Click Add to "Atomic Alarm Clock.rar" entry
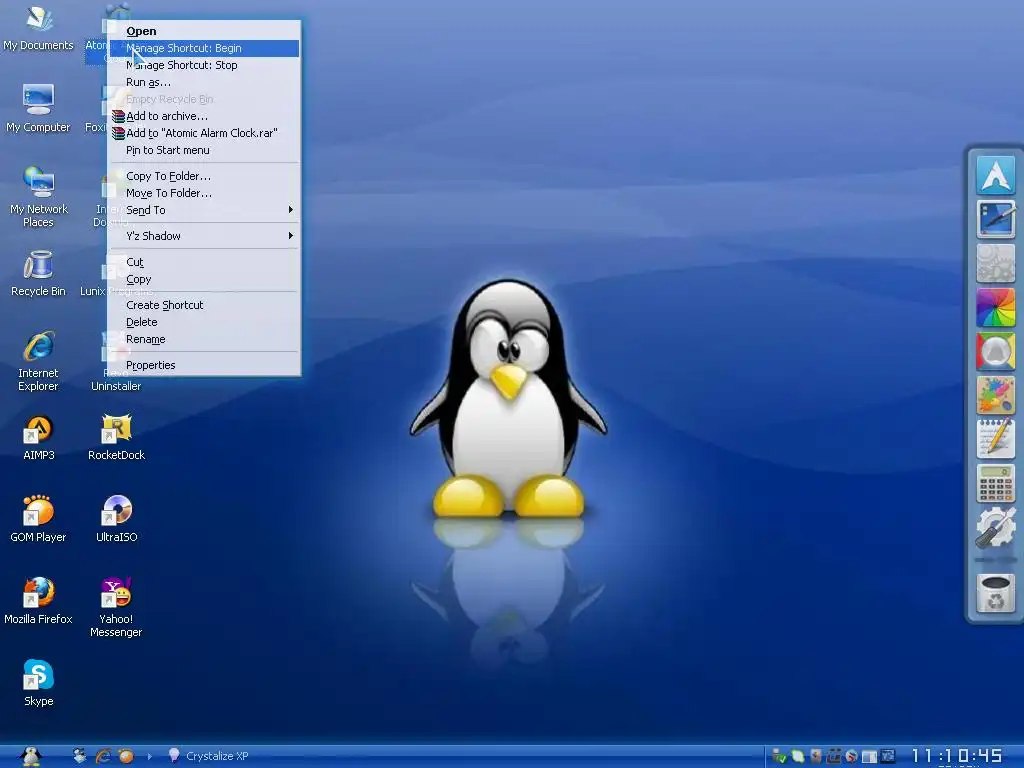 coord(204,133)
